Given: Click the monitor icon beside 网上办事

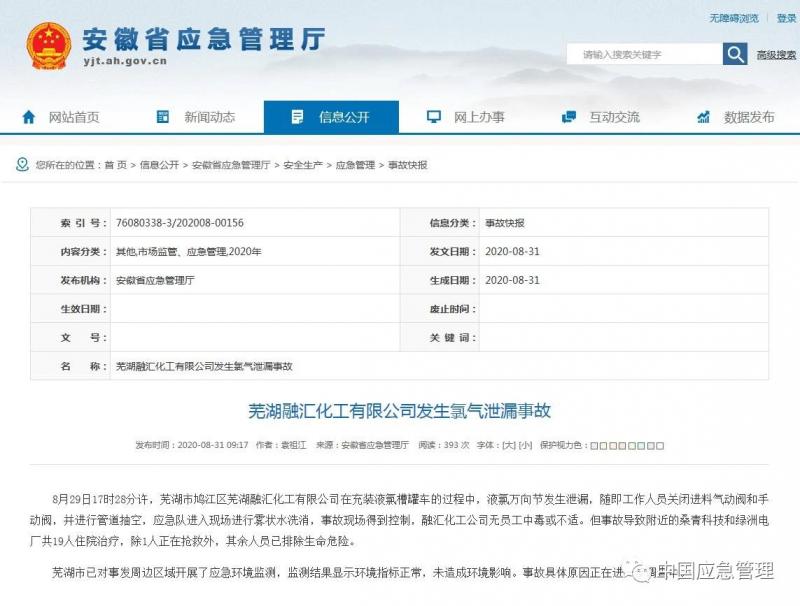Looking at the screenshot, I should point(434,117).
